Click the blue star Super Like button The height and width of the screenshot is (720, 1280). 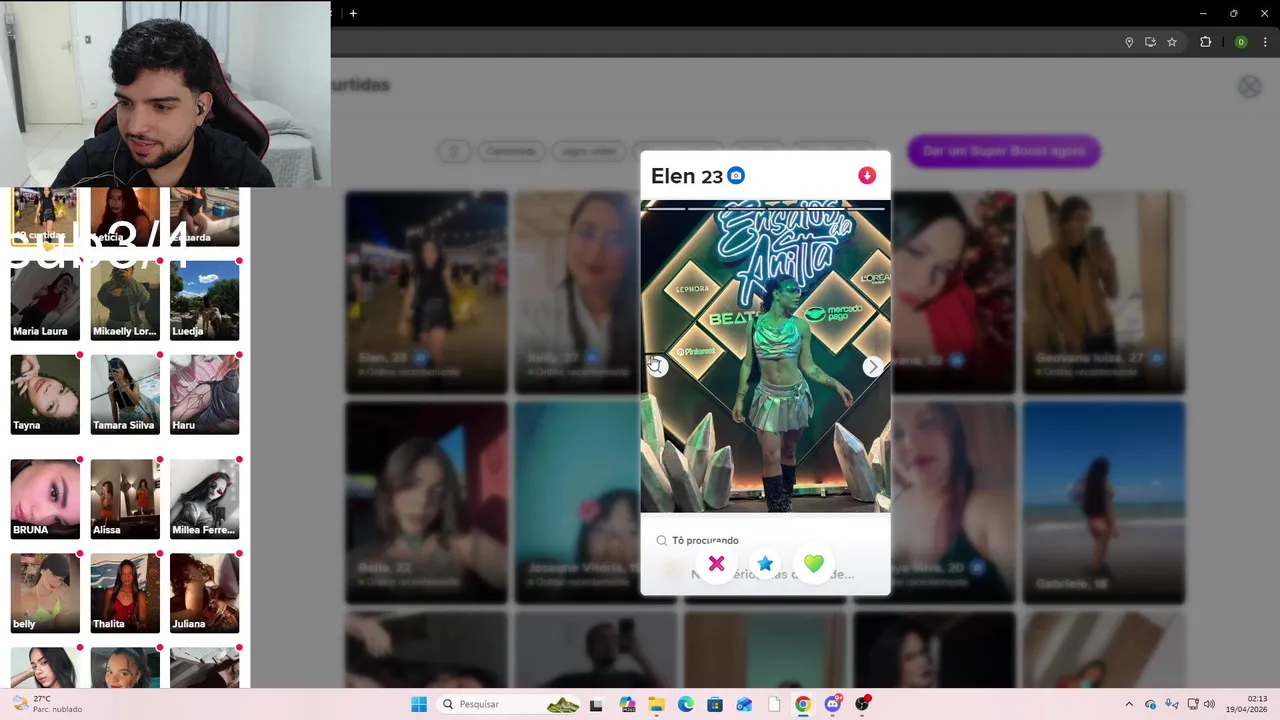[765, 564]
